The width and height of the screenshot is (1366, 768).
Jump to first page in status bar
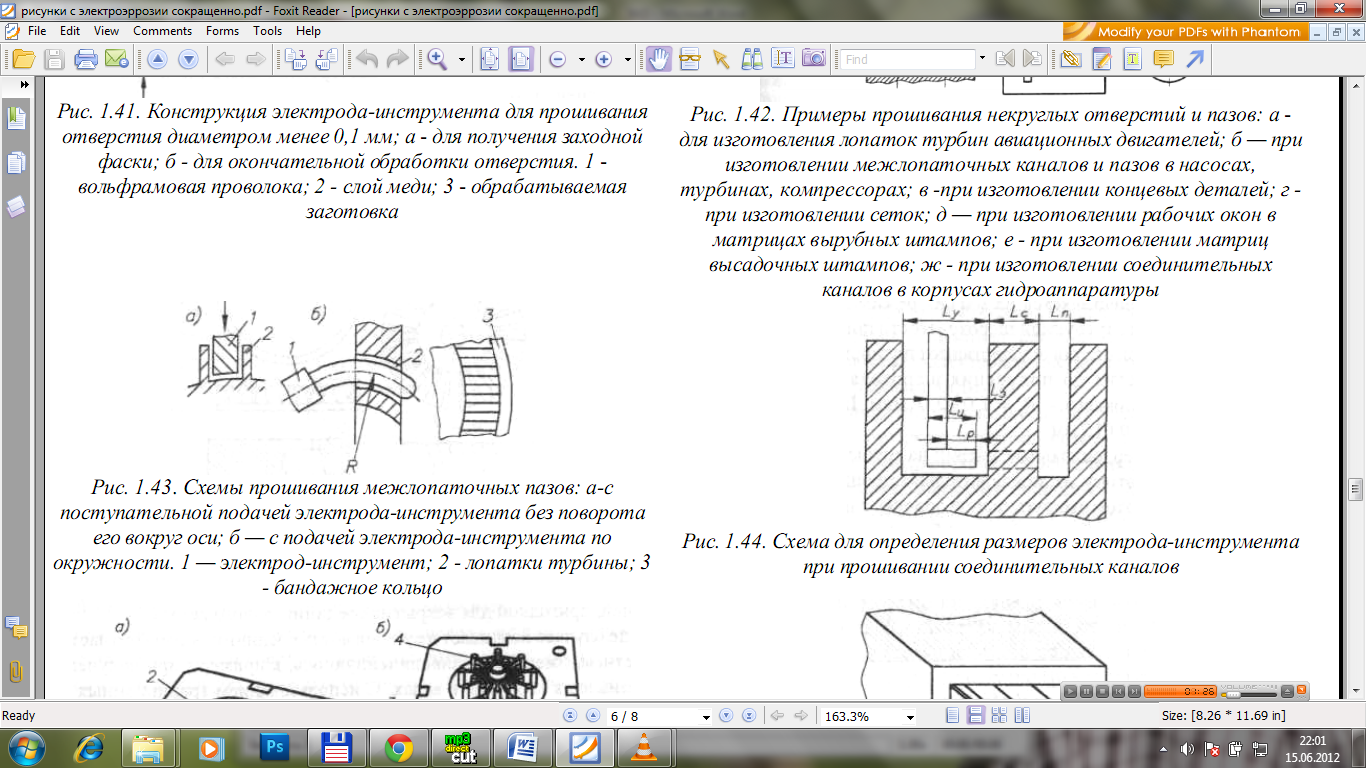pos(571,716)
